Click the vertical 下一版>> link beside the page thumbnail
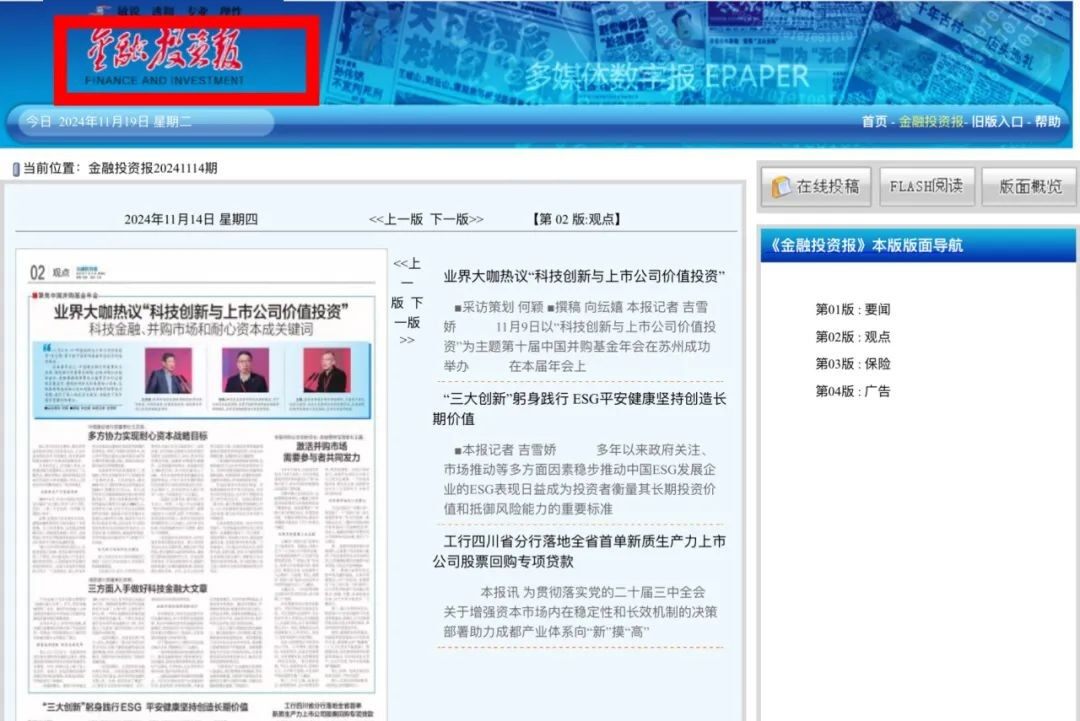 (x=407, y=321)
